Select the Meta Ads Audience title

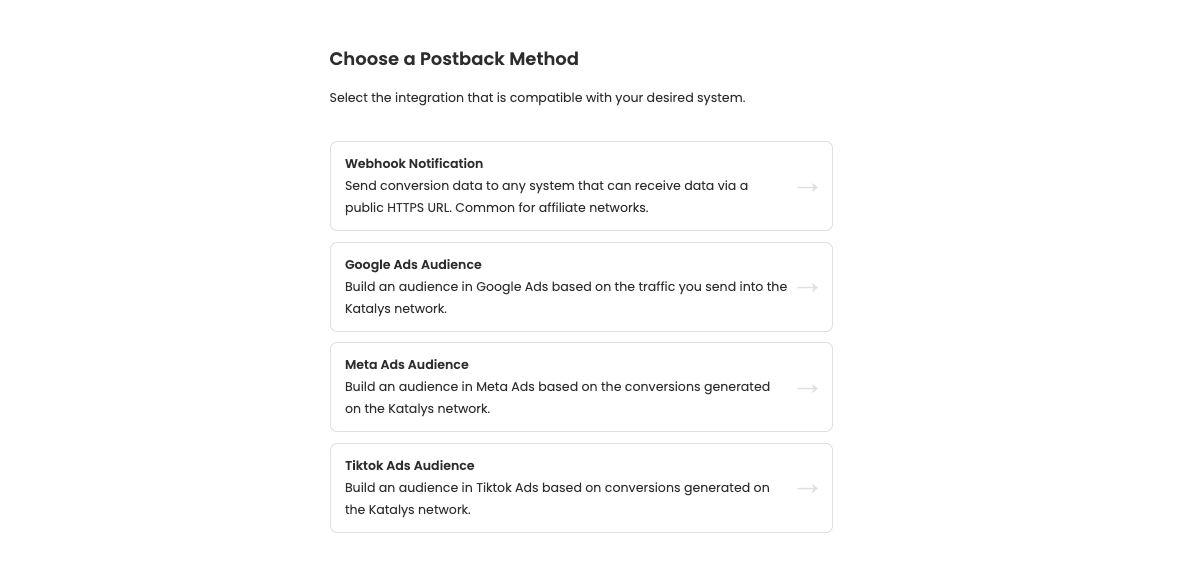tap(406, 365)
